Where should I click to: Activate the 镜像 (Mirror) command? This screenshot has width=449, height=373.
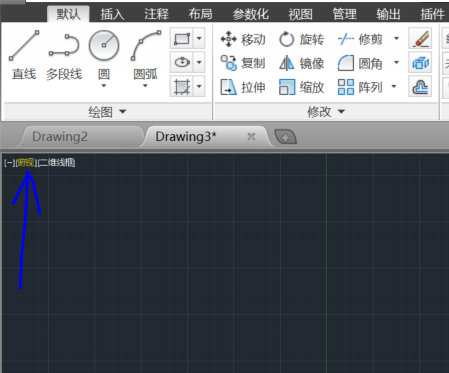tap(301, 63)
